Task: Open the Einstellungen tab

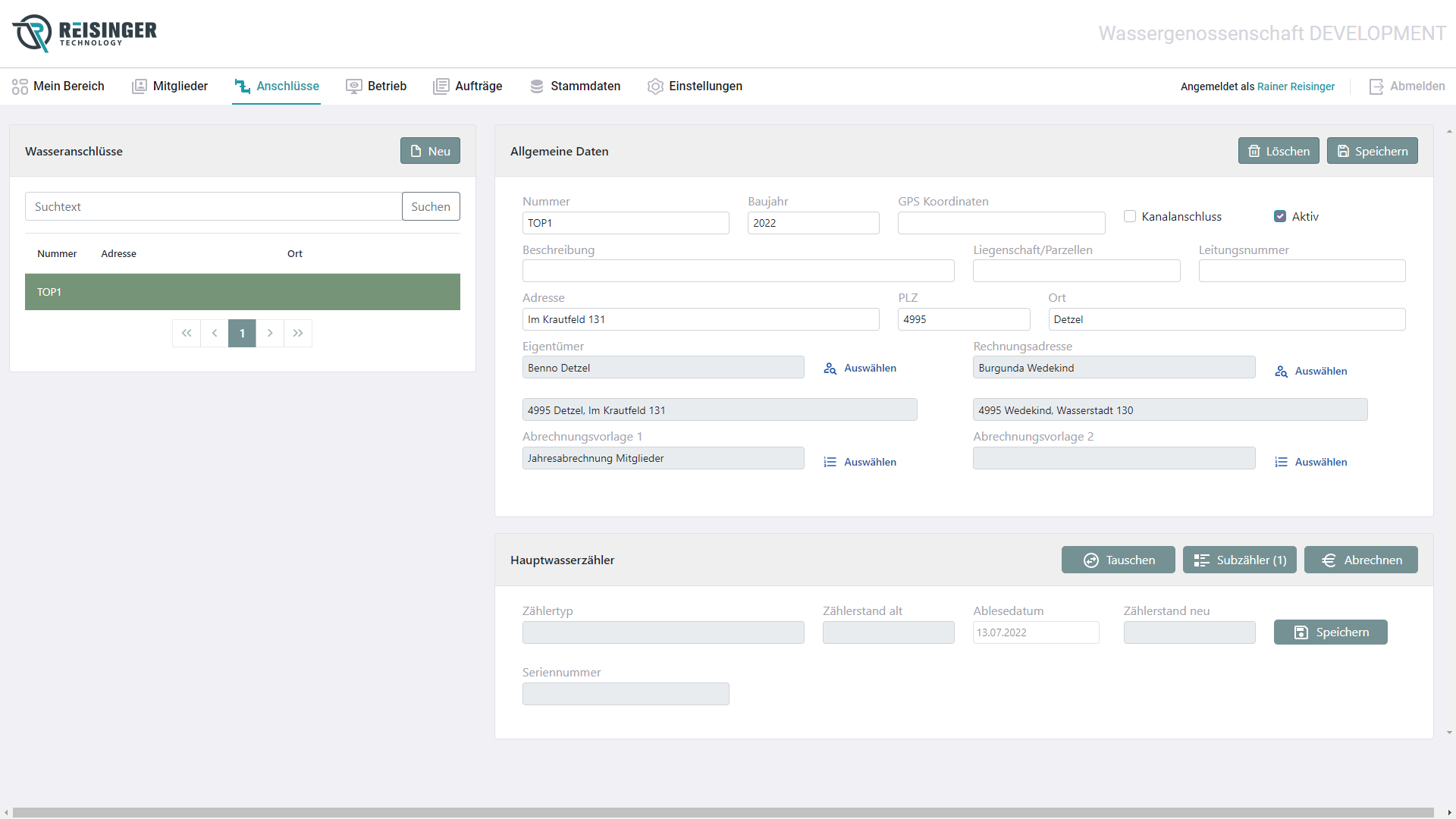Action: pos(695,86)
